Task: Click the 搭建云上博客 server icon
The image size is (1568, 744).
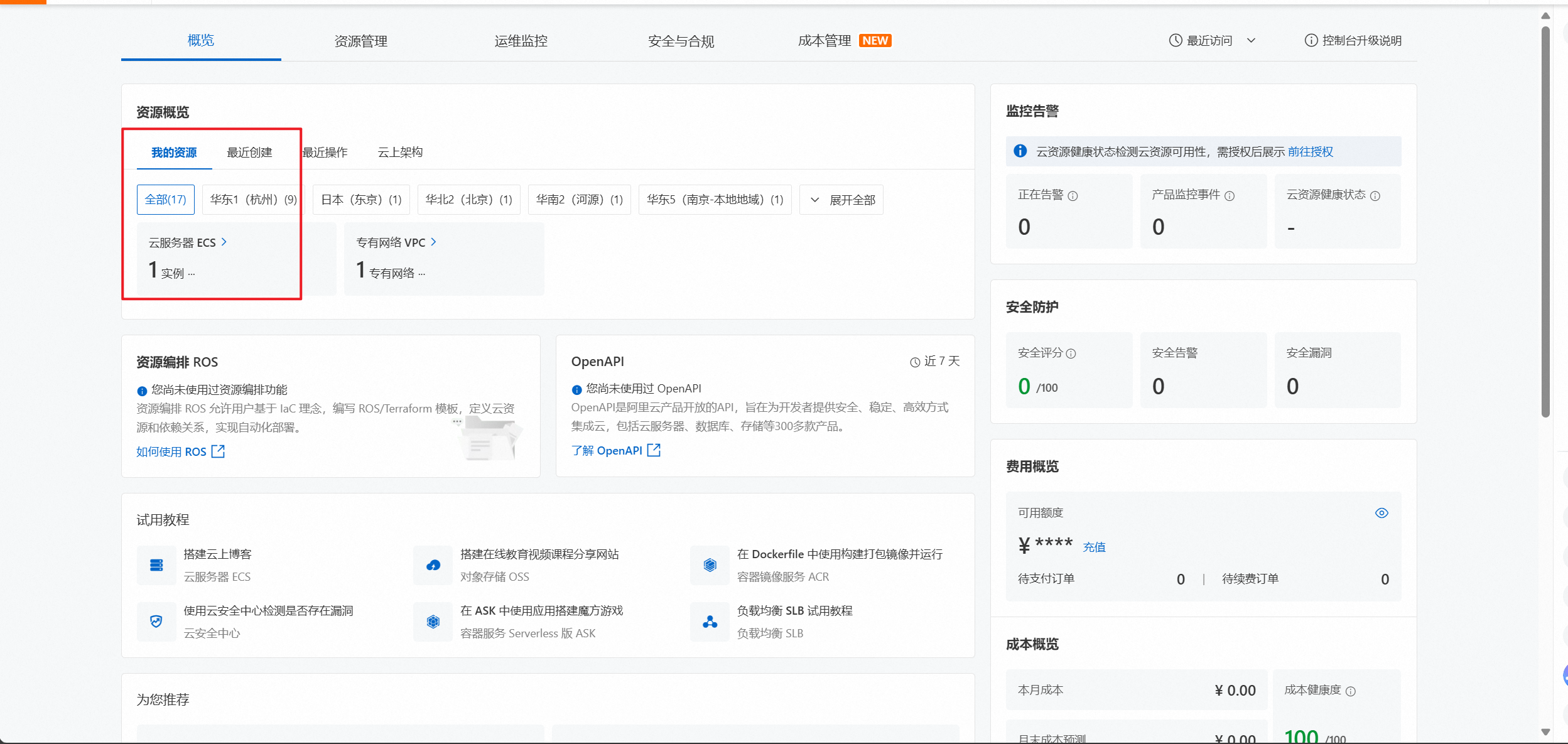Action: (x=156, y=565)
